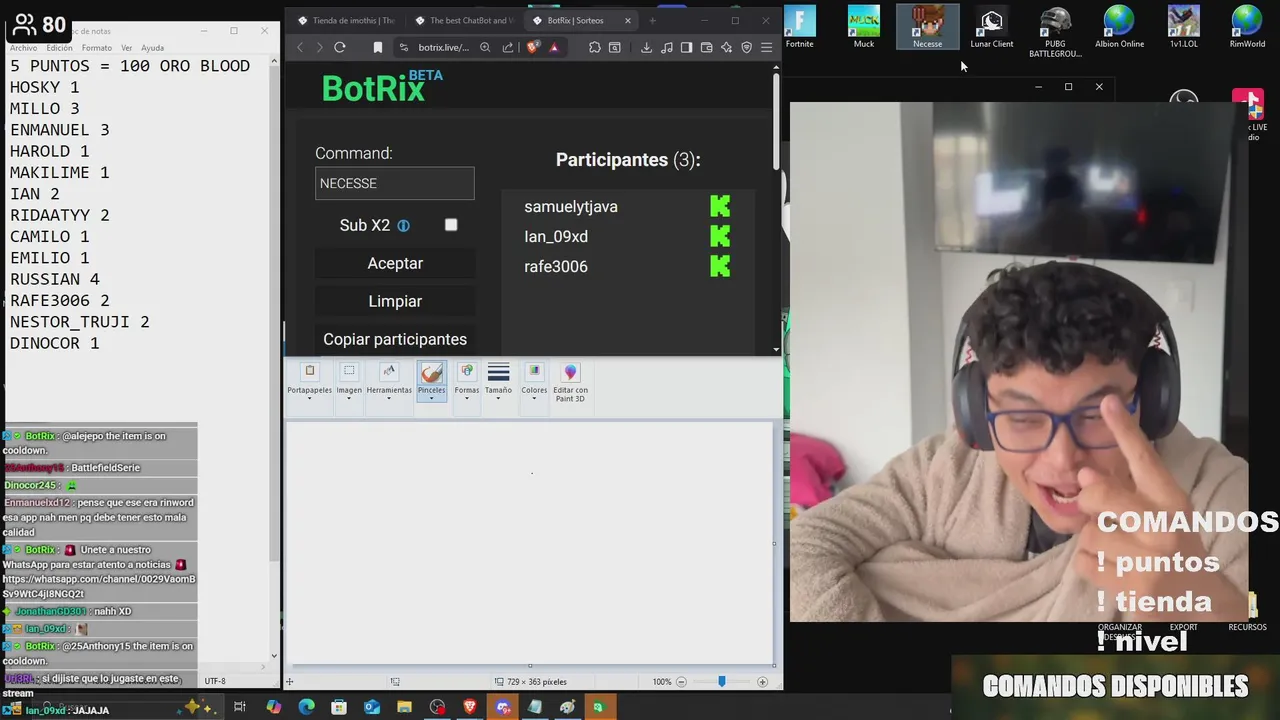This screenshot has height=720, width=1280.
Task: Open Microsoft Store from taskbar
Action: pos(339,707)
